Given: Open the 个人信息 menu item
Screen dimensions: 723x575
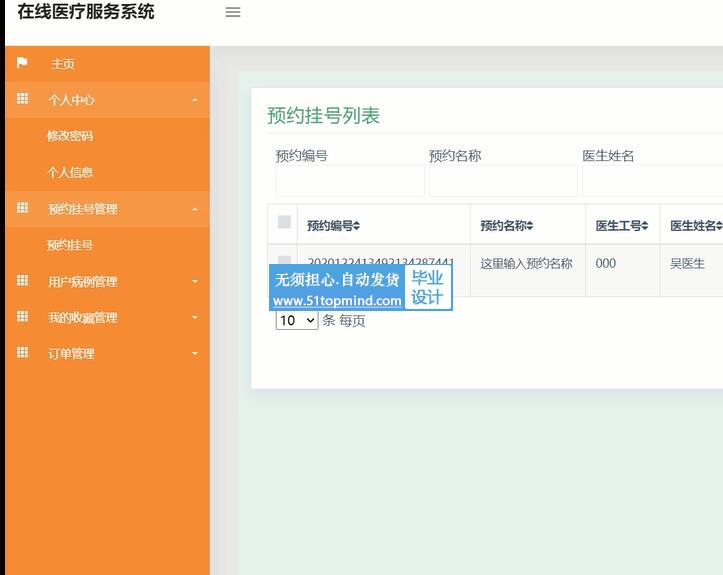Looking at the screenshot, I should click(70, 172).
